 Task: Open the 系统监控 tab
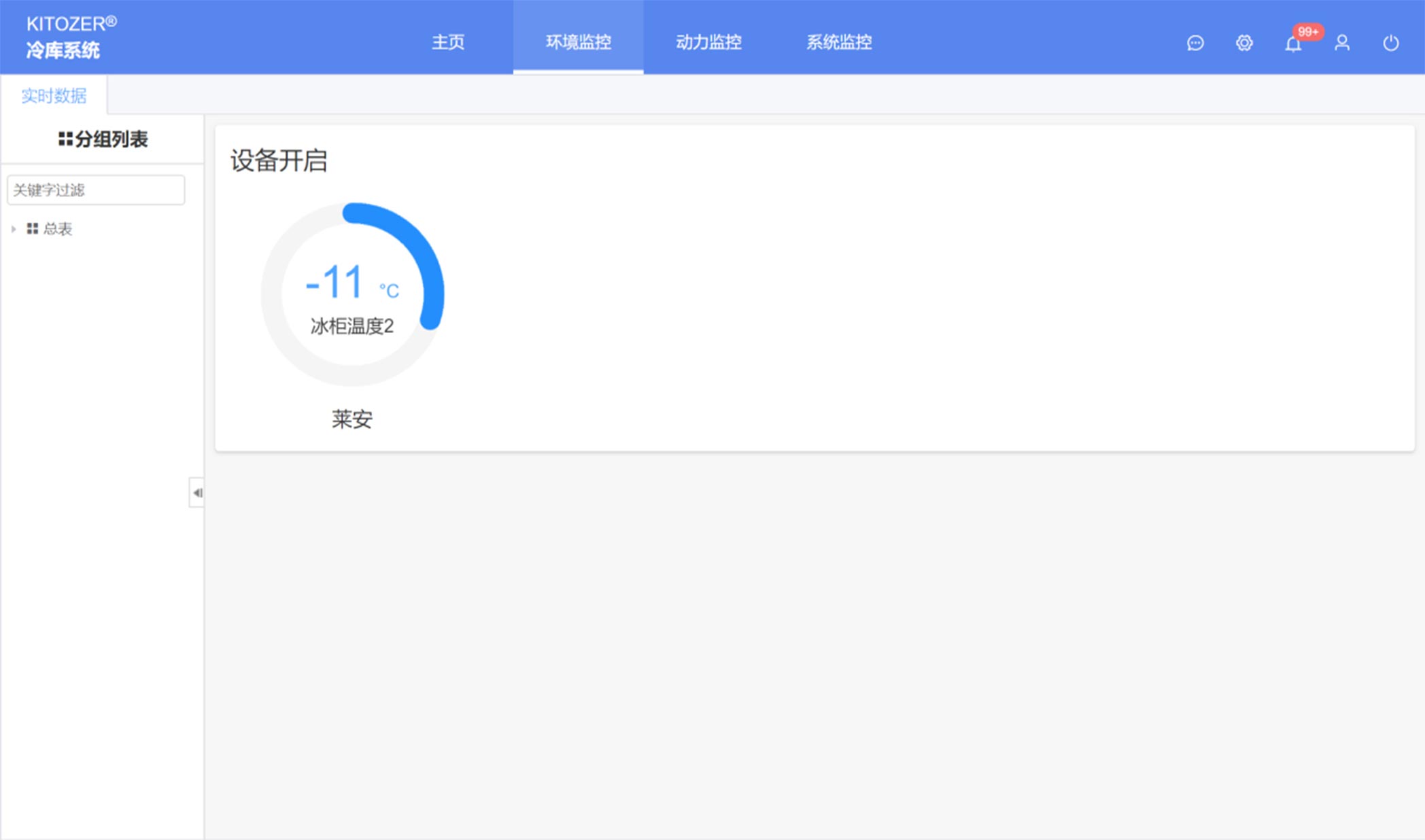pos(839,42)
